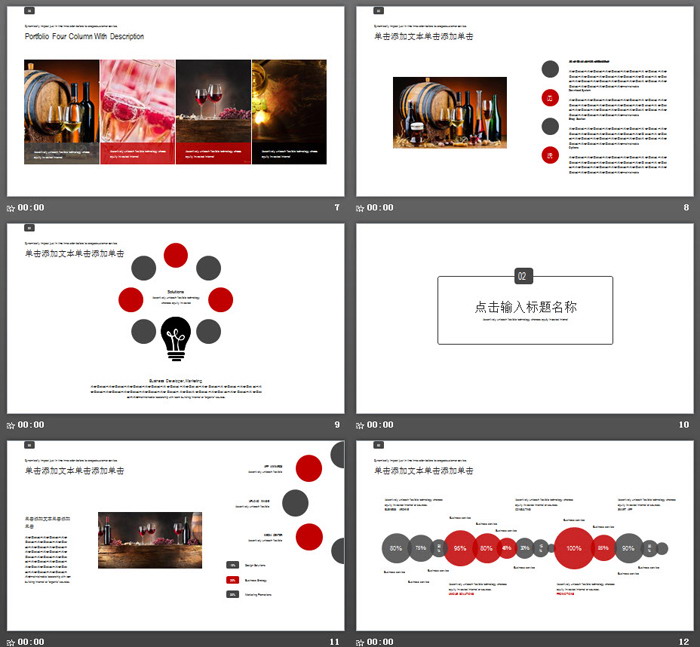Click the slide number 8 label

coord(686,208)
